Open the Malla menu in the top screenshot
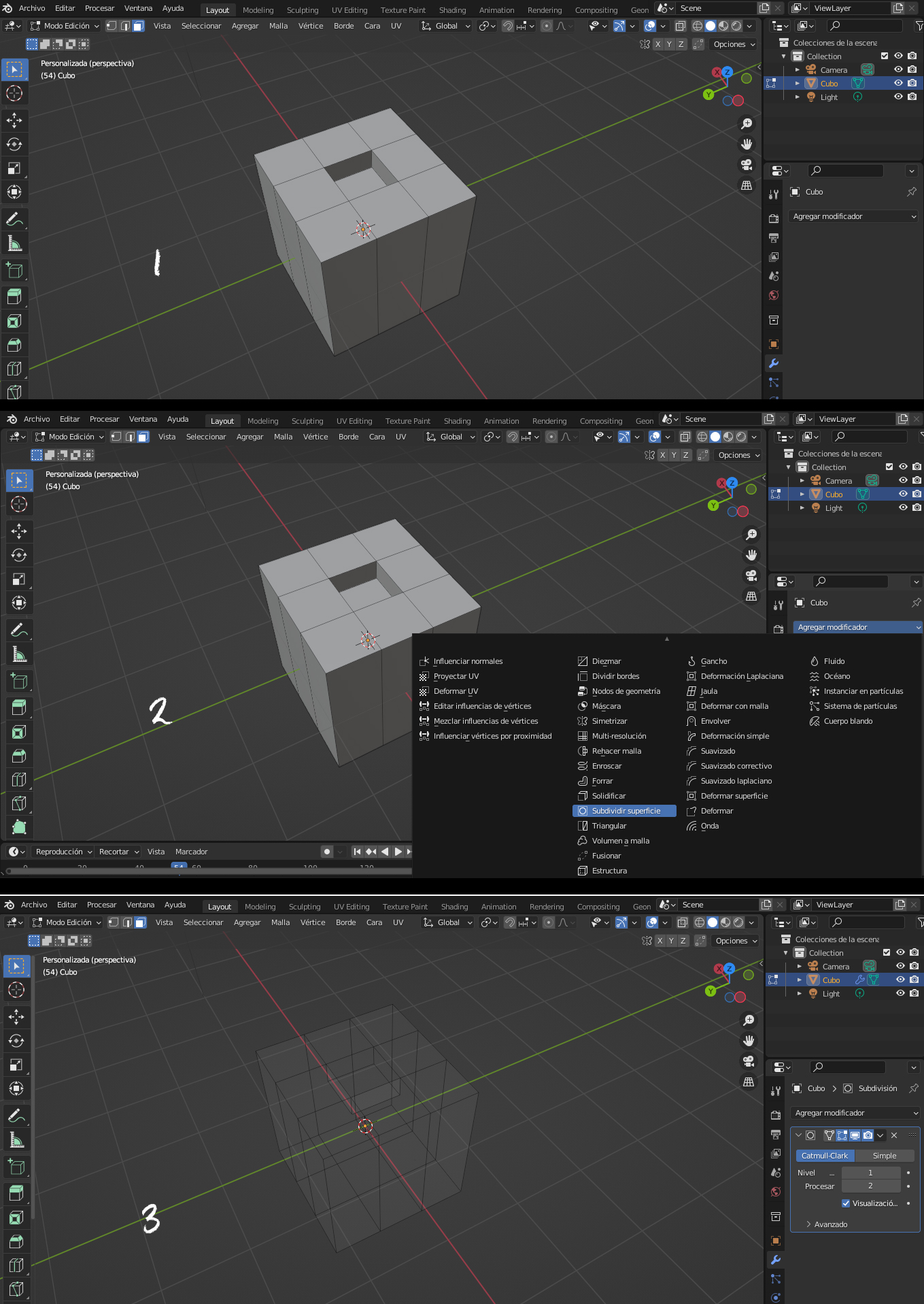924x1304 pixels. point(279,26)
